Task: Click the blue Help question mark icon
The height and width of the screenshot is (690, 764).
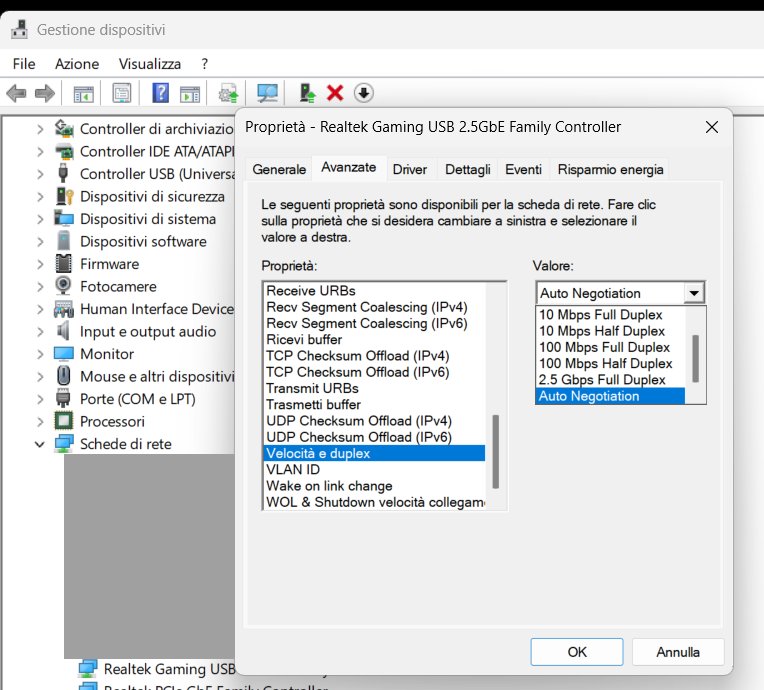Action: [160, 93]
